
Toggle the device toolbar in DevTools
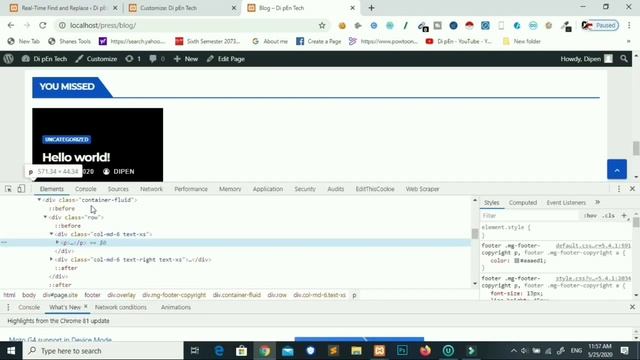coord(21,189)
